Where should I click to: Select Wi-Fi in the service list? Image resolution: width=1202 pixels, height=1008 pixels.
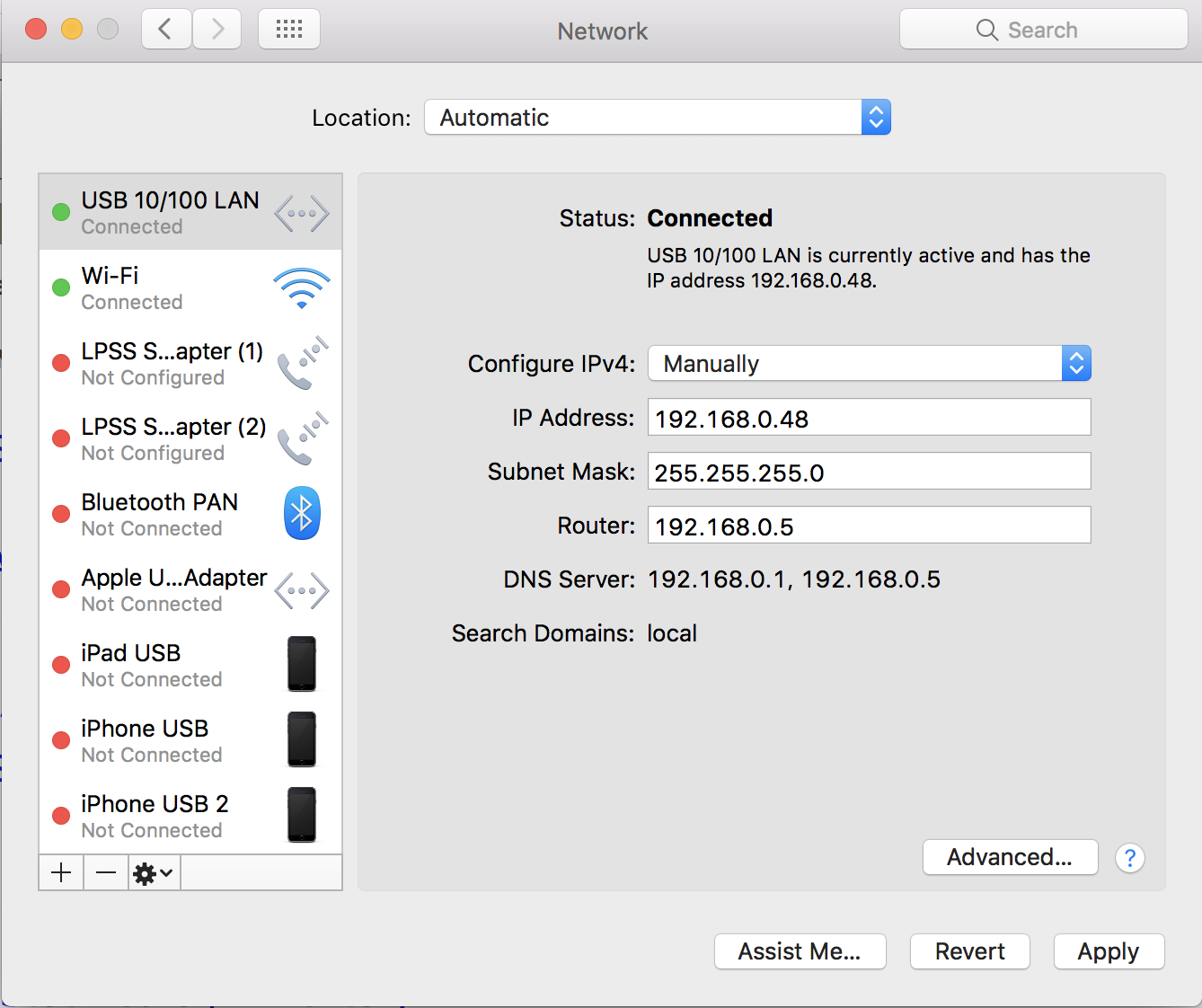[x=190, y=287]
